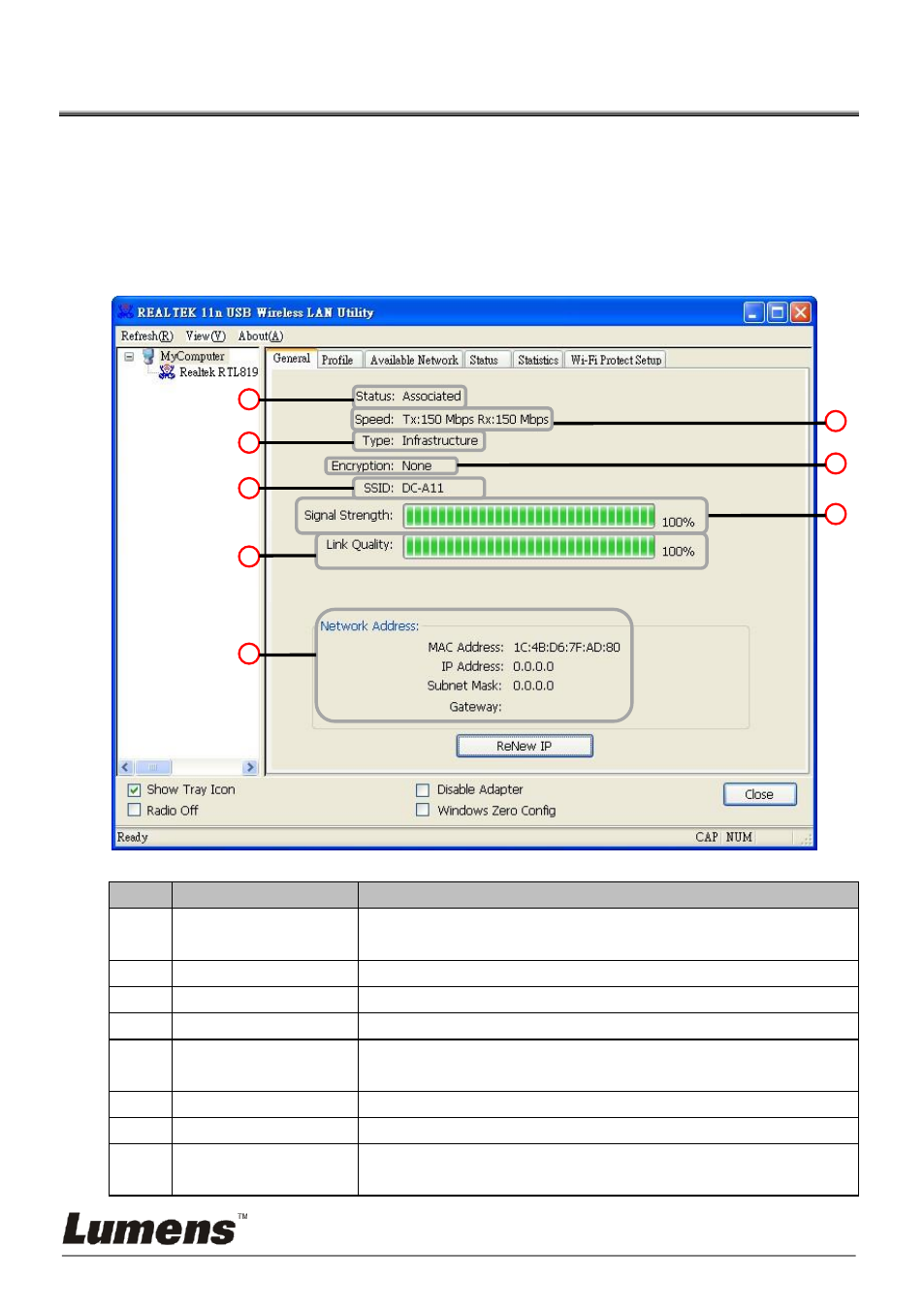Select the MyComputer tree icon
The width and height of the screenshot is (924, 1311).
pyautogui.click(x=148, y=357)
